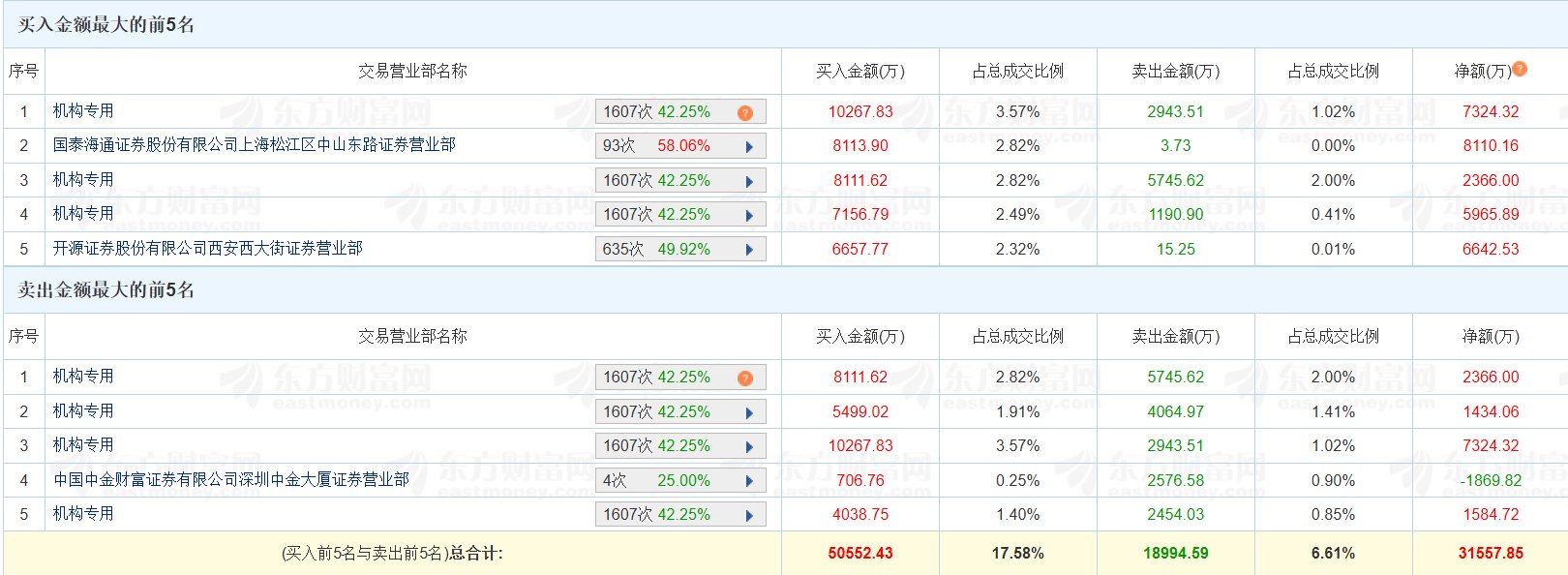Click orange question icon in first buy-table row
1568x575 pixels.
coord(744,112)
